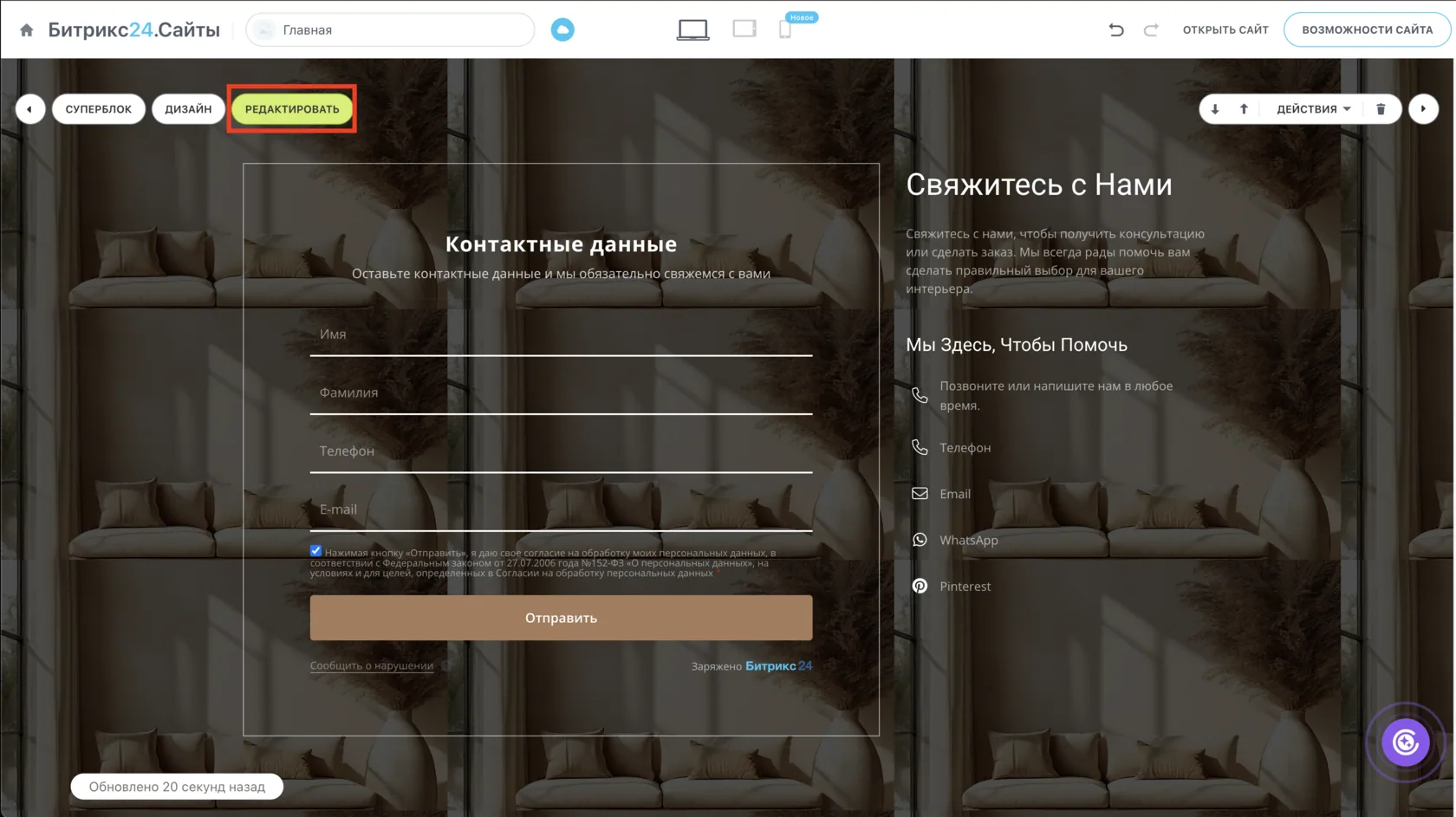This screenshot has width=1456, height=817.
Task: Click the Заряжено Битрикс24 link
Action: pyautogui.click(x=751, y=666)
